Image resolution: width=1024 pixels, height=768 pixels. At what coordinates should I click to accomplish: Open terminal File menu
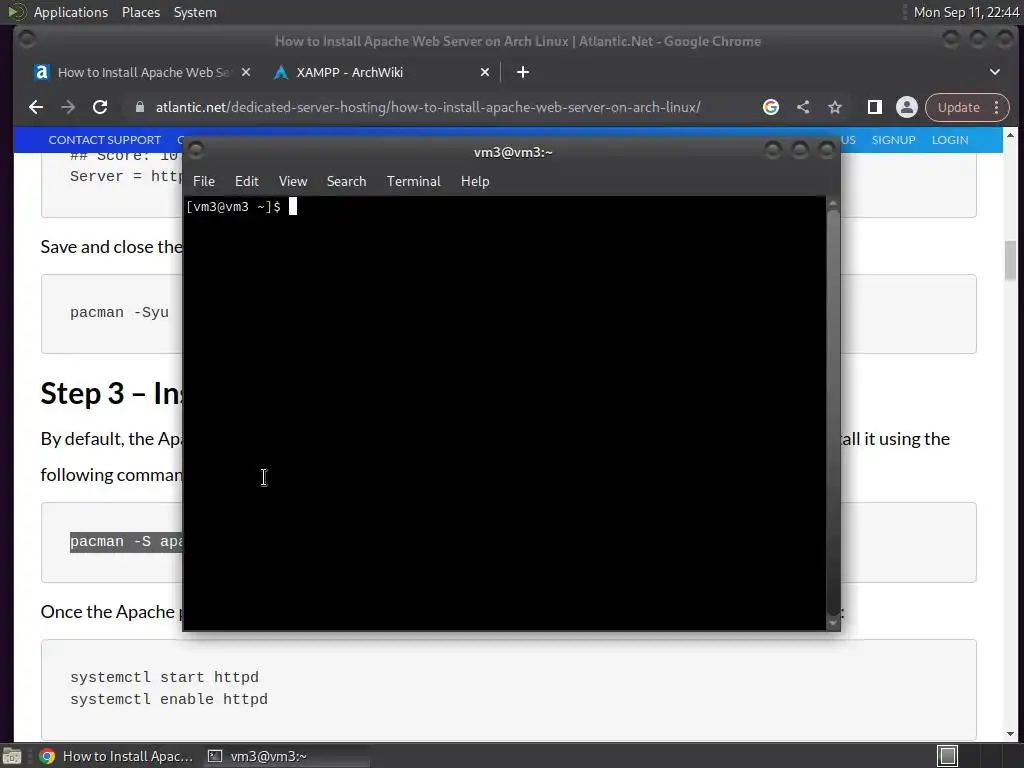[x=204, y=181]
